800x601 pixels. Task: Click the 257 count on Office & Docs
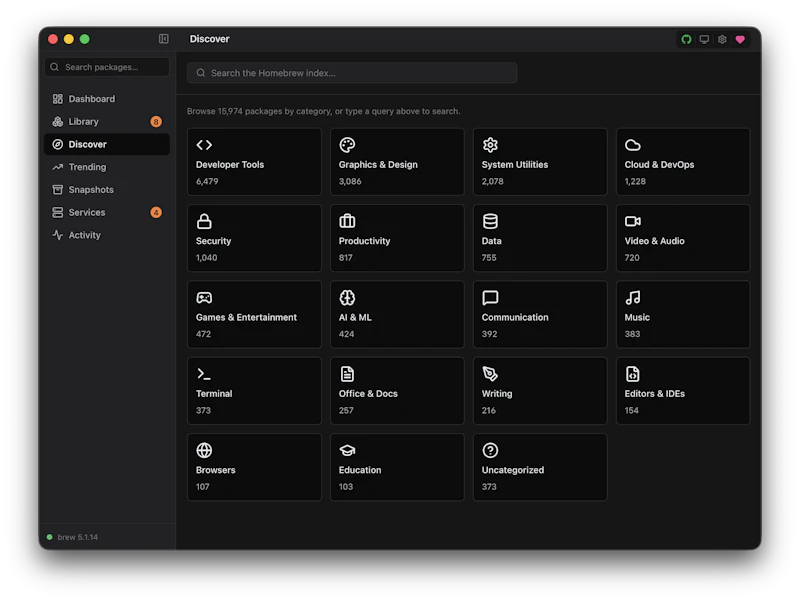click(x=346, y=411)
